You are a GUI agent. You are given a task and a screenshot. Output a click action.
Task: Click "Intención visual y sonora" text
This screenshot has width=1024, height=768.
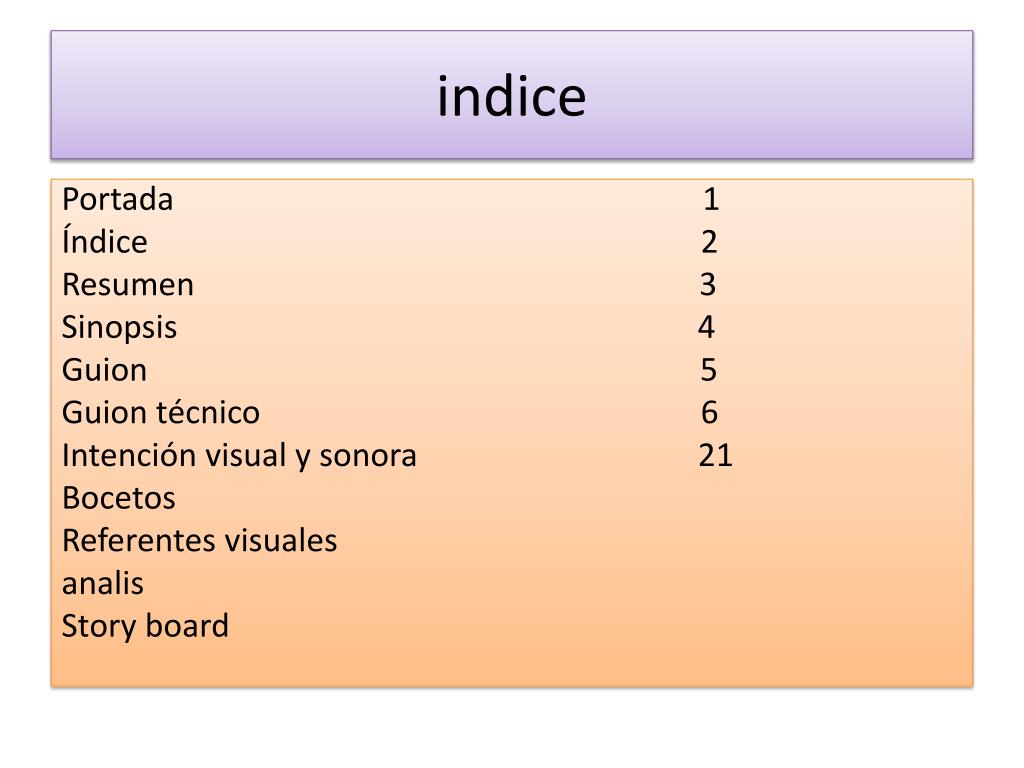(239, 456)
